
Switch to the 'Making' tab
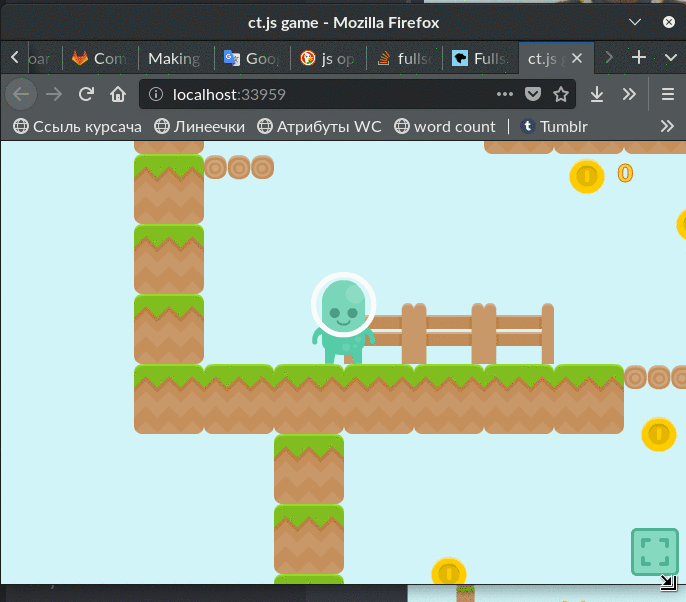click(x=176, y=58)
